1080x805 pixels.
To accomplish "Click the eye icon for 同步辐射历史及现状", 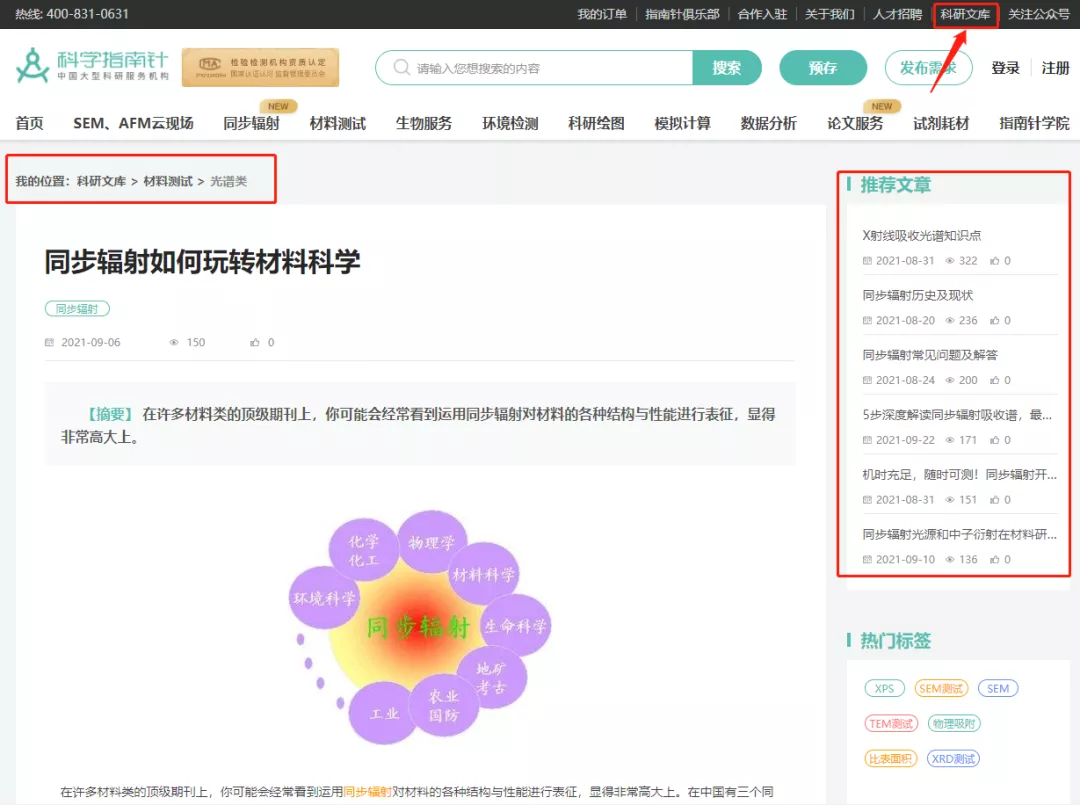I will (x=949, y=321).
